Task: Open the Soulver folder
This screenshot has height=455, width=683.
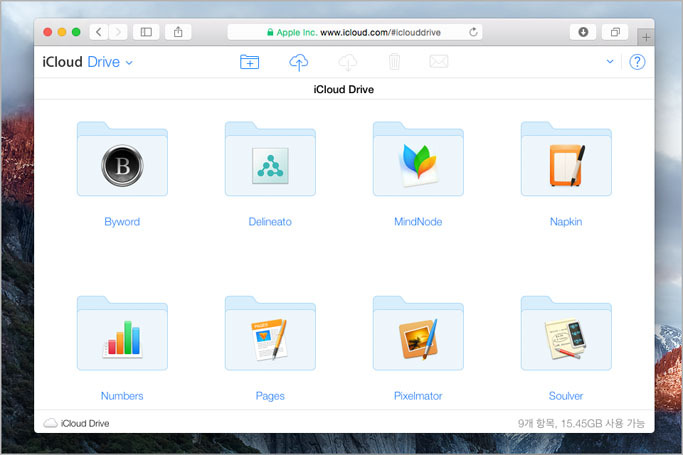Action: pyautogui.click(x=566, y=334)
